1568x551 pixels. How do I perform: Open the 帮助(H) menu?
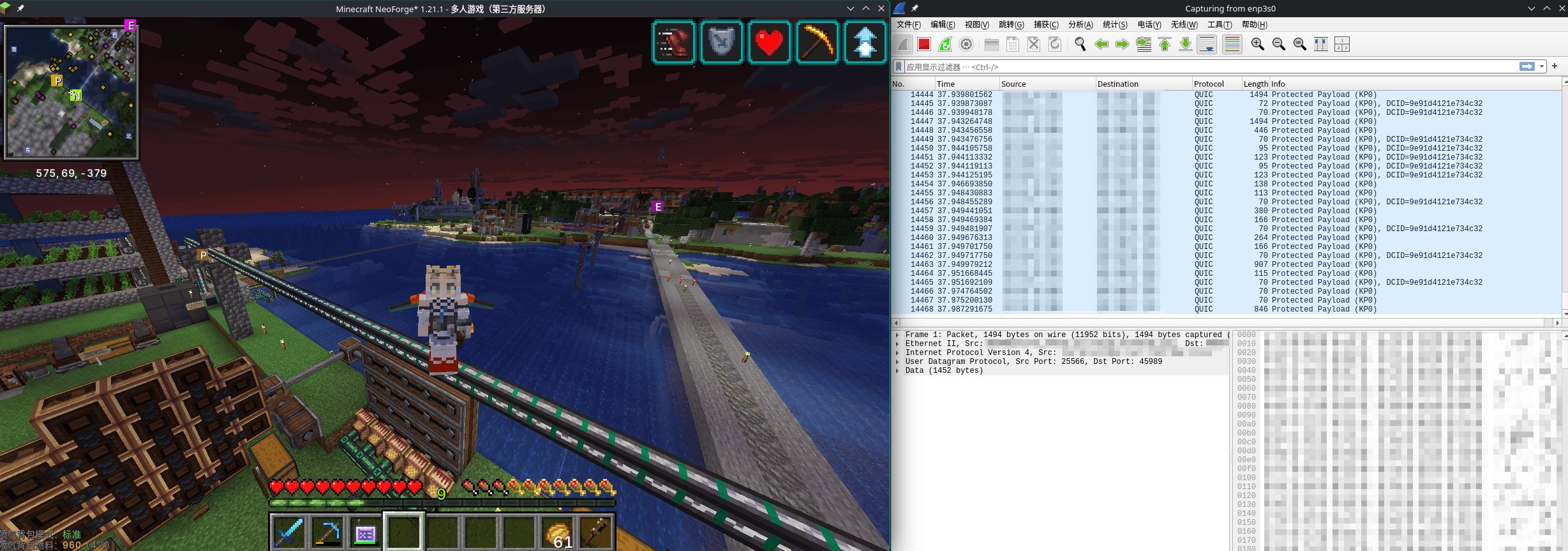tap(1255, 25)
